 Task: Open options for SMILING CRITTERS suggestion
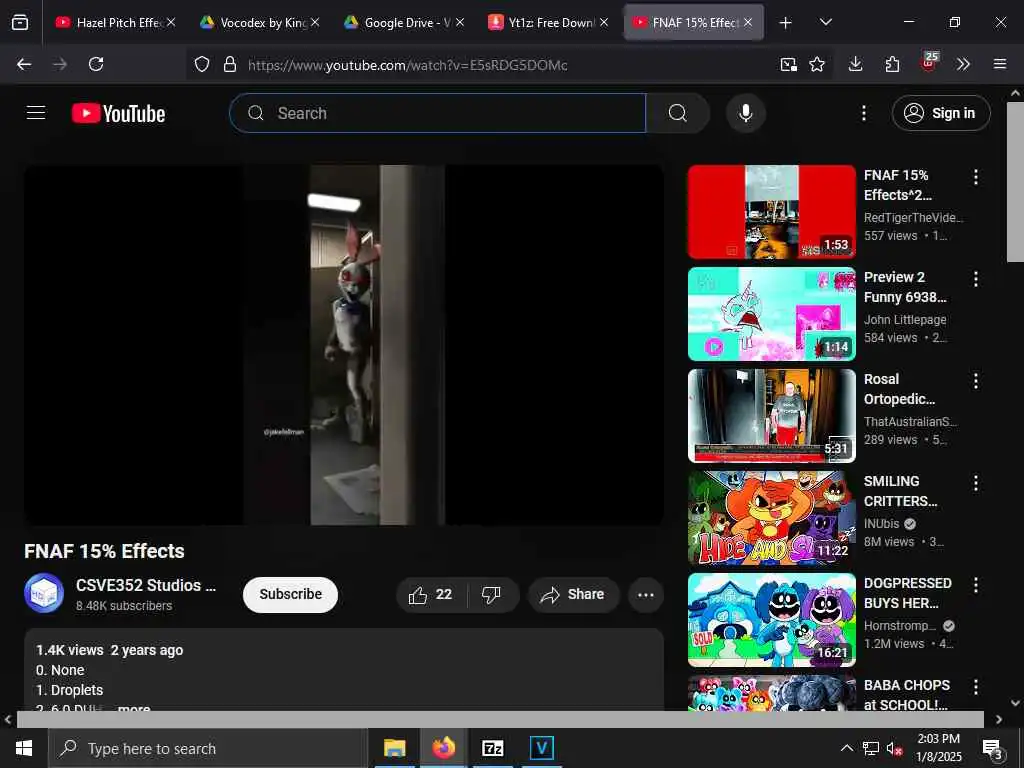(976, 483)
